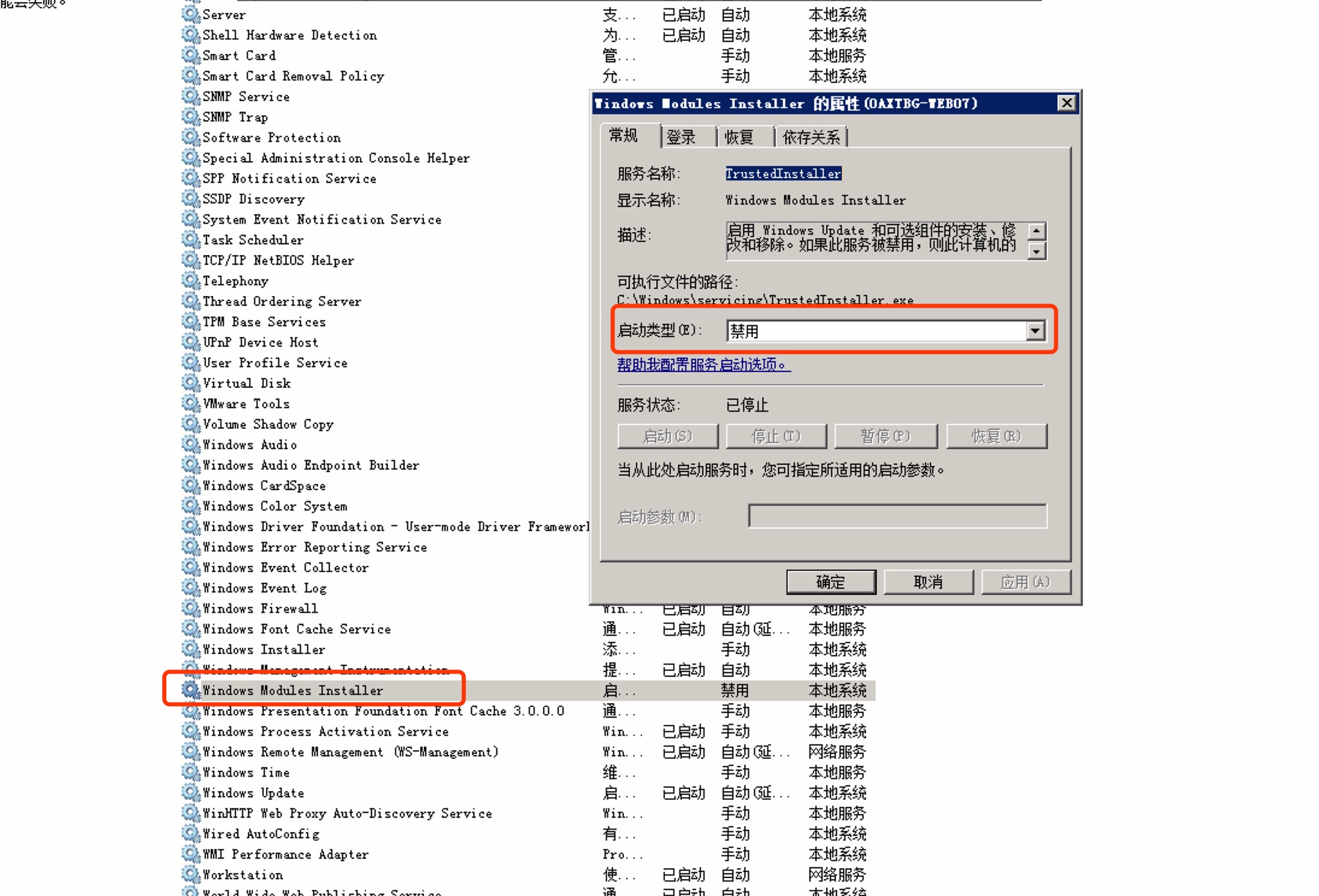The height and width of the screenshot is (896, 1319).
Task: Click the Windows Audio service icon
Action: tap(190, 444)
